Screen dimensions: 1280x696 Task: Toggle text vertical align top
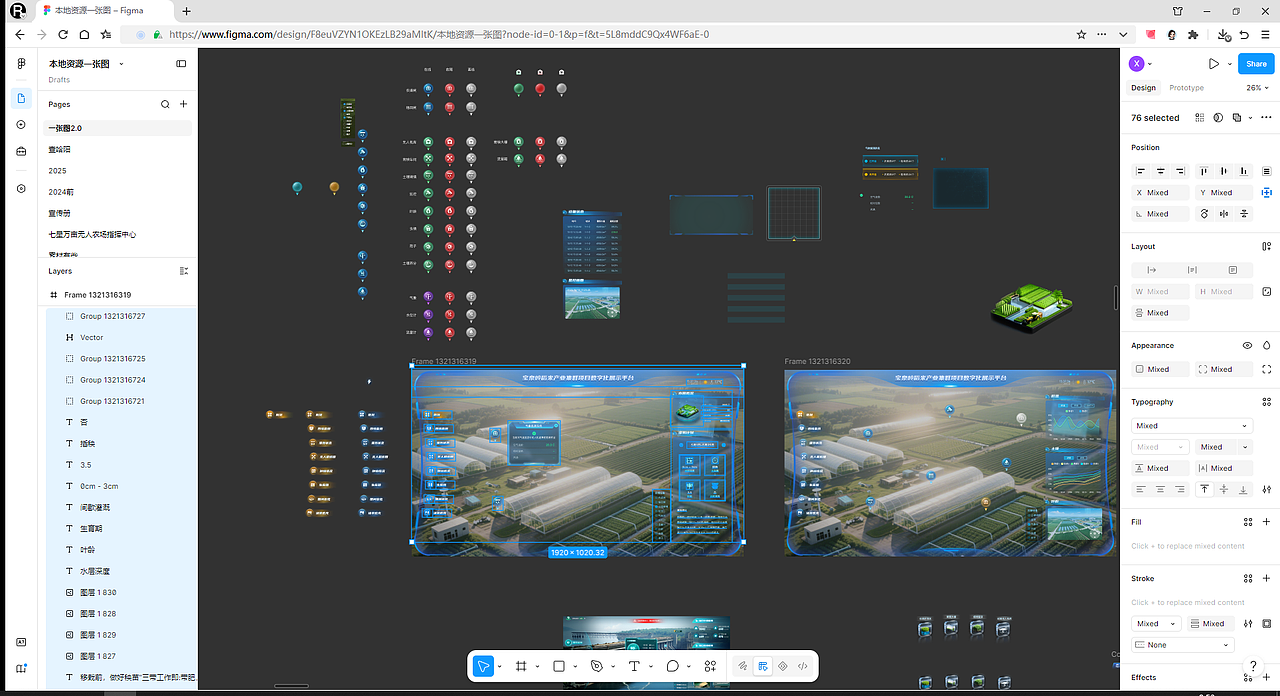click(x=1204, y=489)
